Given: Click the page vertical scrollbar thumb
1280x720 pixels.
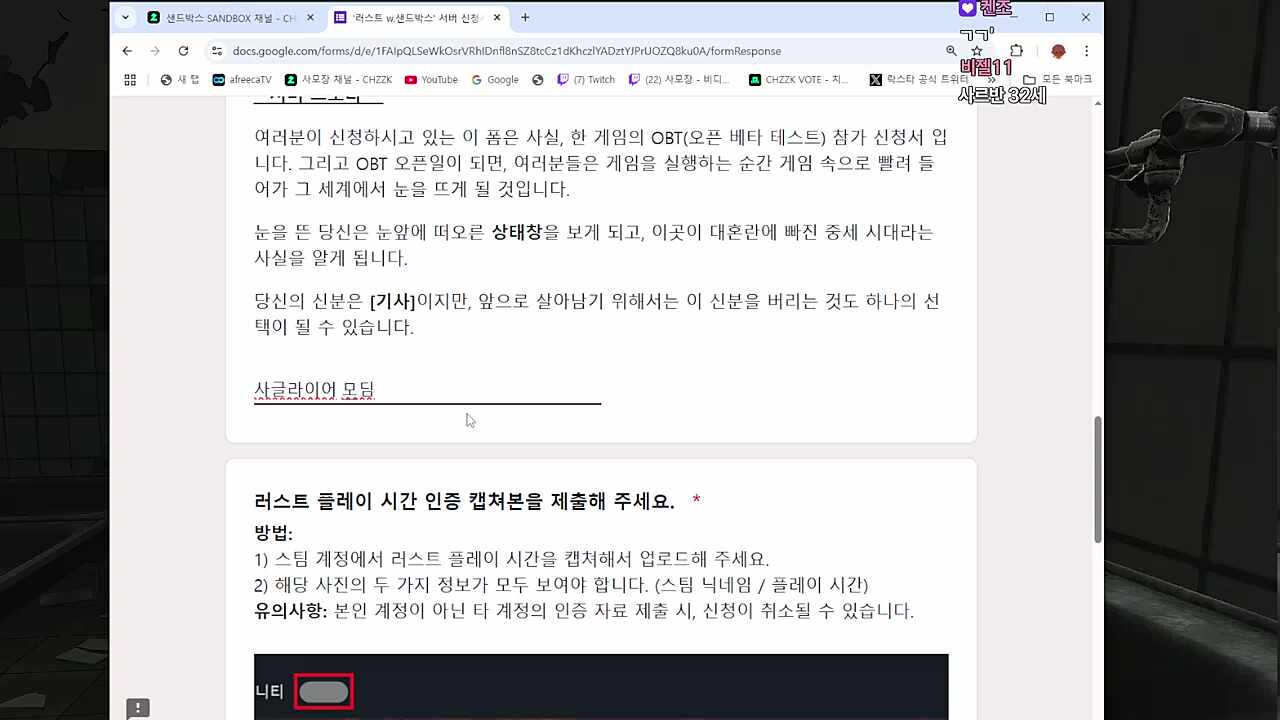Looking at the screenshot, I should (1098, 478).
